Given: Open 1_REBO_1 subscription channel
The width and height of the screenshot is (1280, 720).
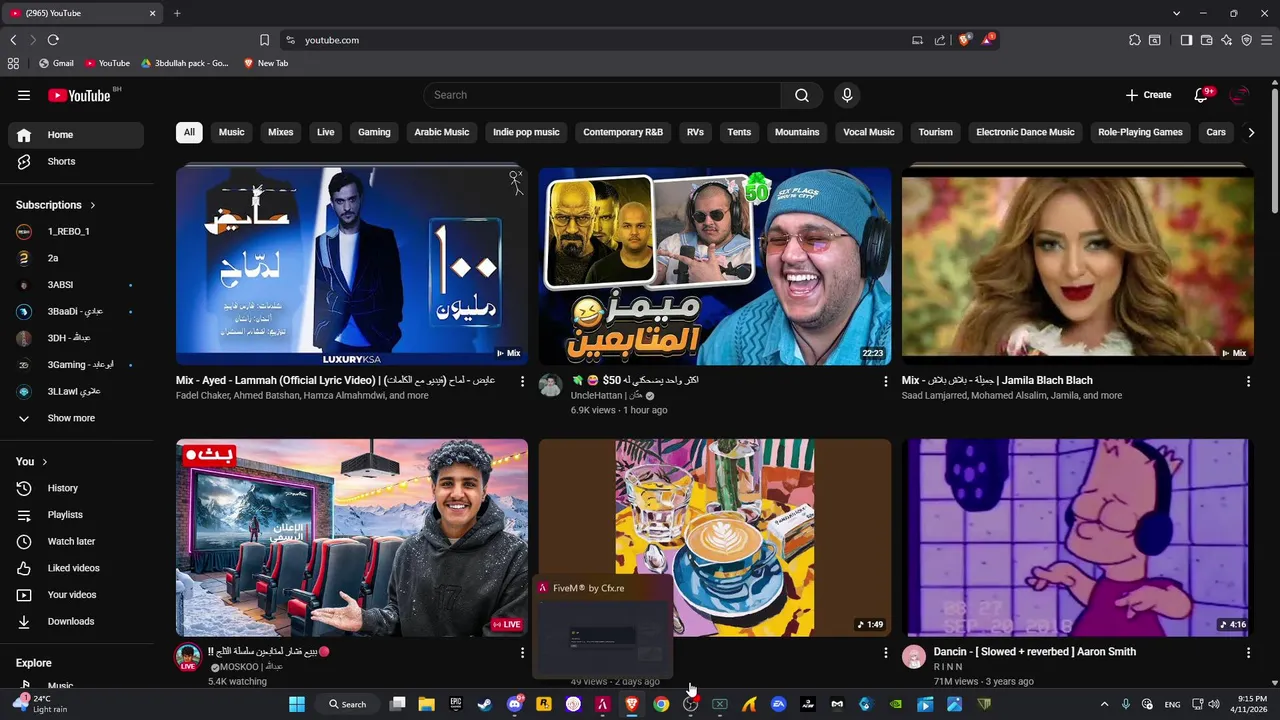Looking at the screenshot, I should [x=76, y=231].
